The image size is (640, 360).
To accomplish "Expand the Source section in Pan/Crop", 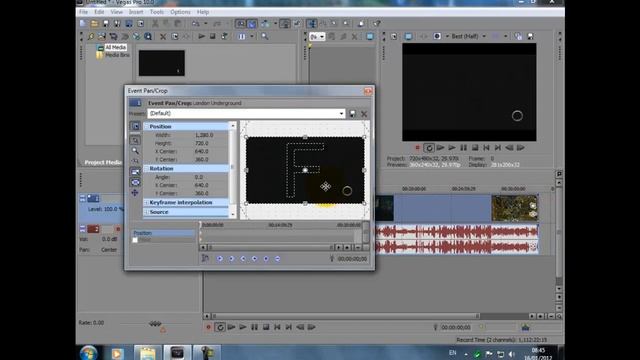I will [146, 212].
